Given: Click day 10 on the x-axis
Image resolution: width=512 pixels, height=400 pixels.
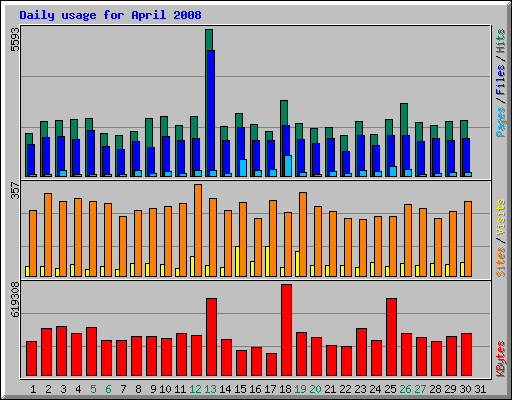Looking at the screenshot, I should 165,389.
